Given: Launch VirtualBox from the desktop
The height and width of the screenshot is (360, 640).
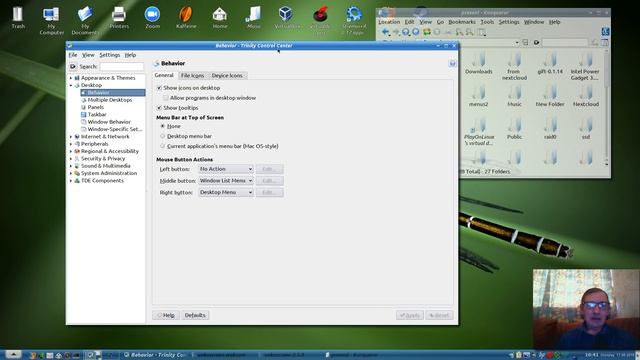Looking at the screenshot, I should (287, 17).
